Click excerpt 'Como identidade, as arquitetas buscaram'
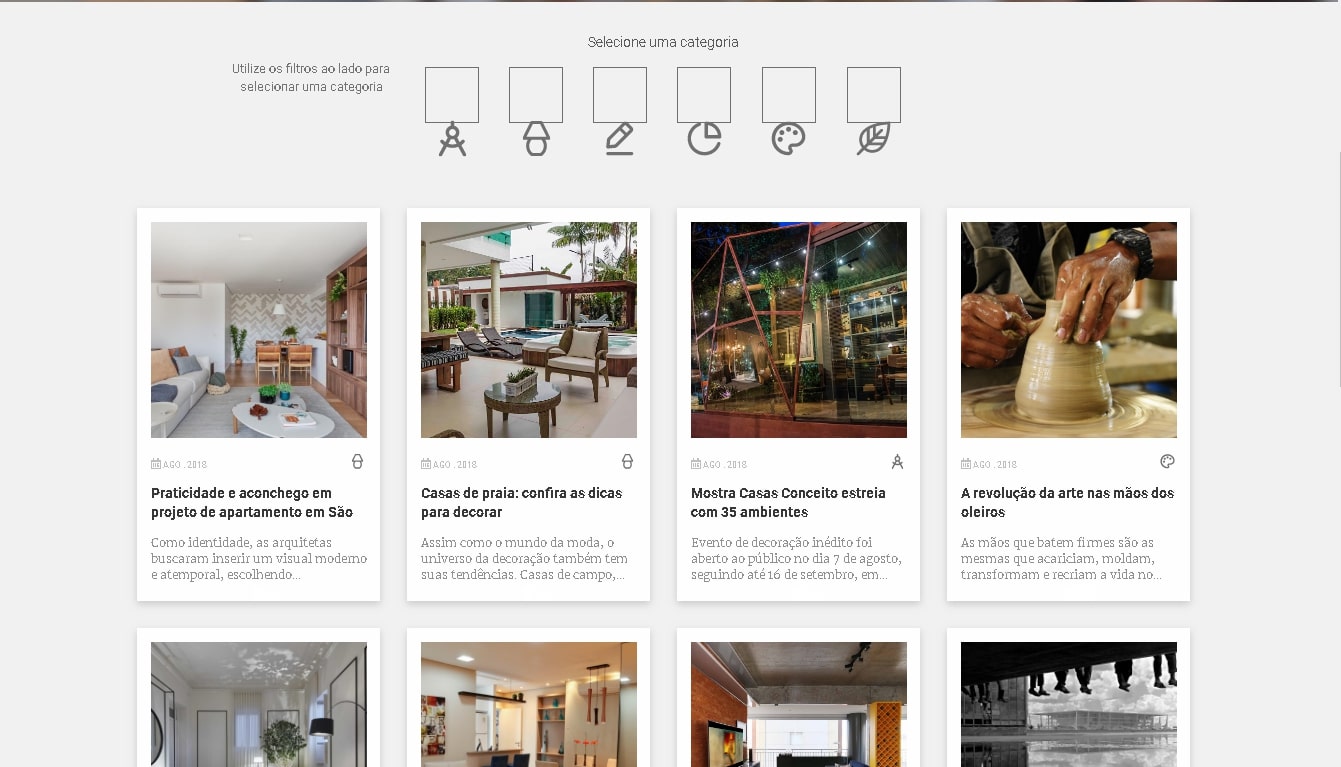The height and width of the screenshot is (767, 1341). pyautogui.click(x=259, y=559)
